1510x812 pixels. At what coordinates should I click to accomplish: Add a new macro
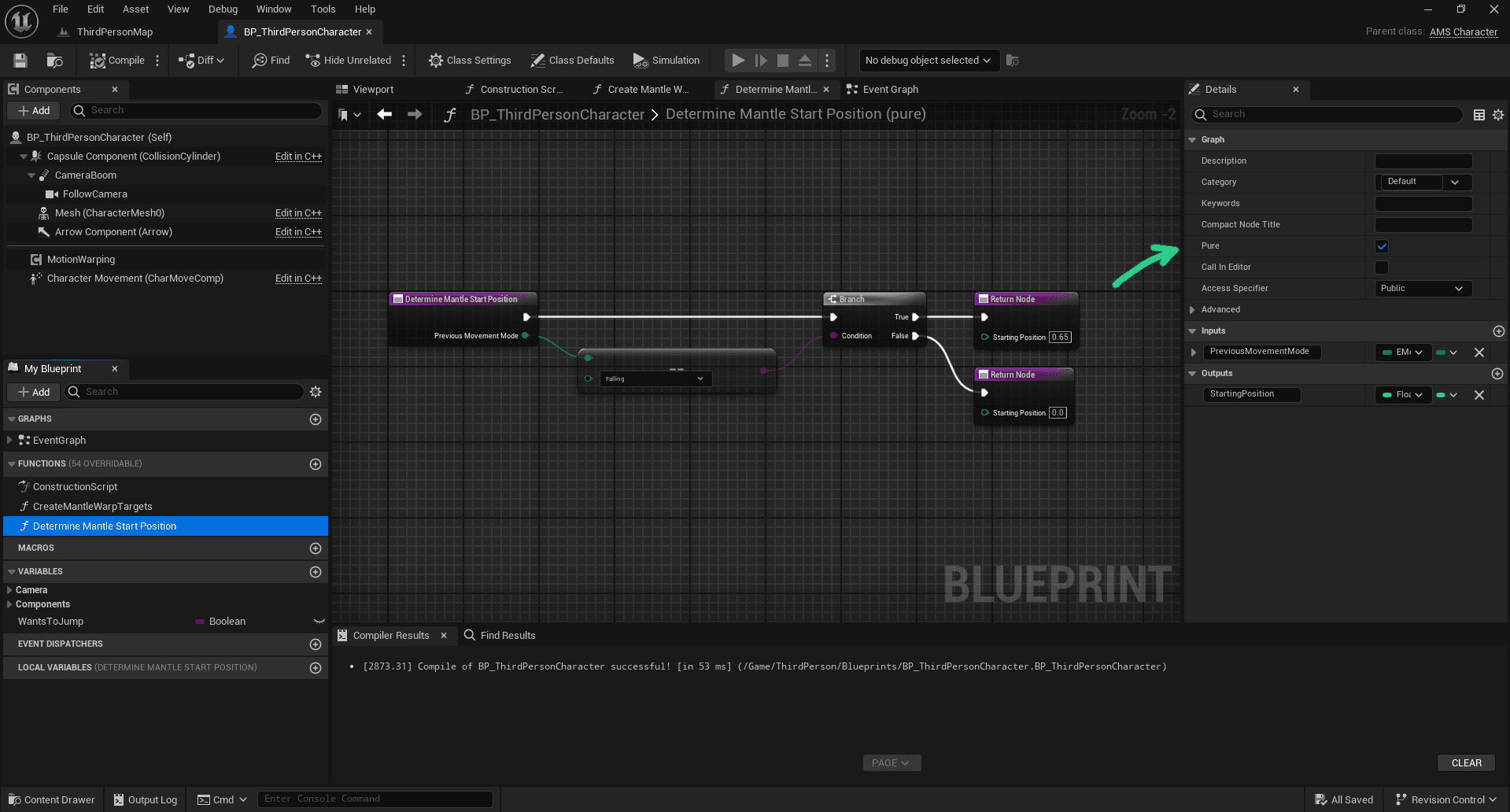(316, 548)
